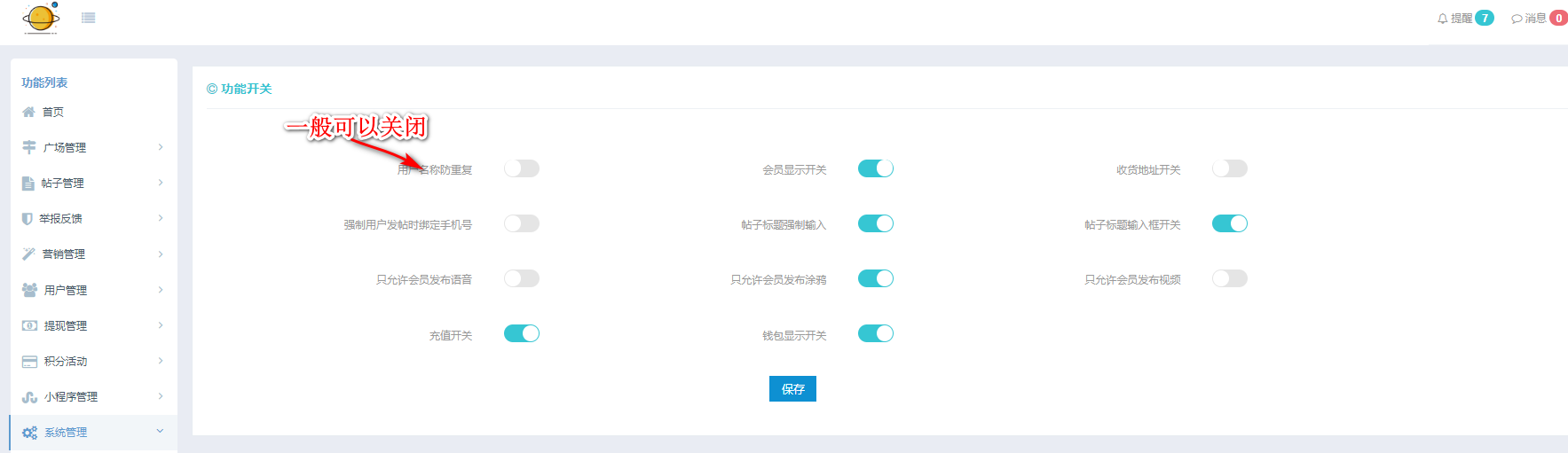
Task: Click the 广场管理 signpost icon
Action: click(29, 147)
